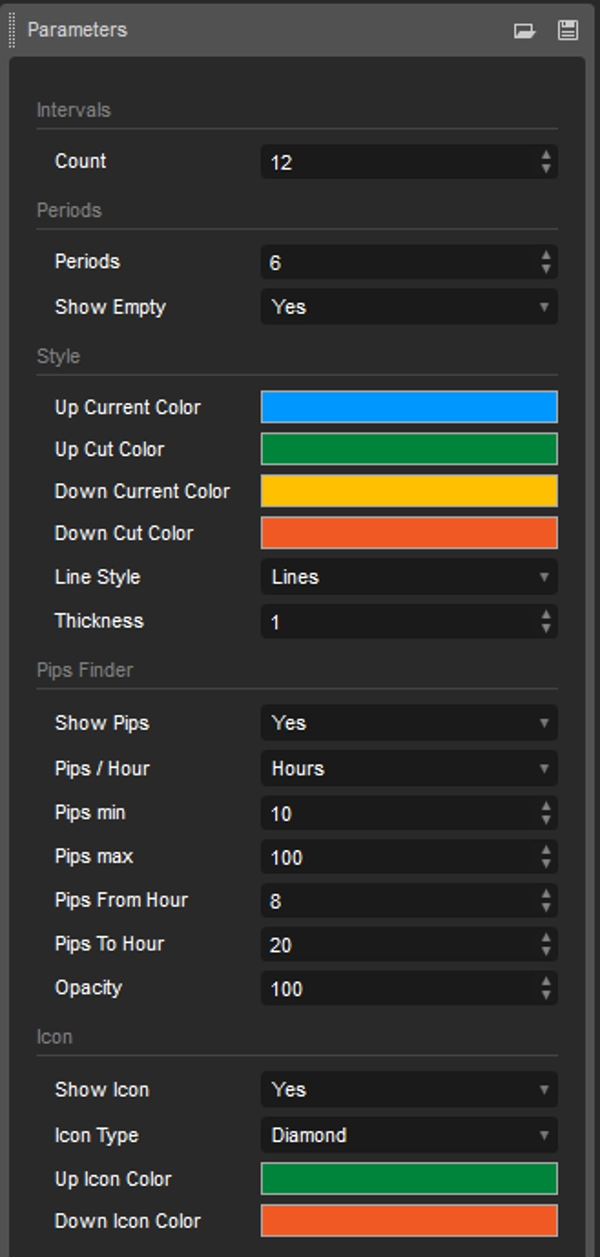The width and height of the screenshot is (600, 1257).
Task: Open the Pips / Hour dropdown
Action: (408, 768)
